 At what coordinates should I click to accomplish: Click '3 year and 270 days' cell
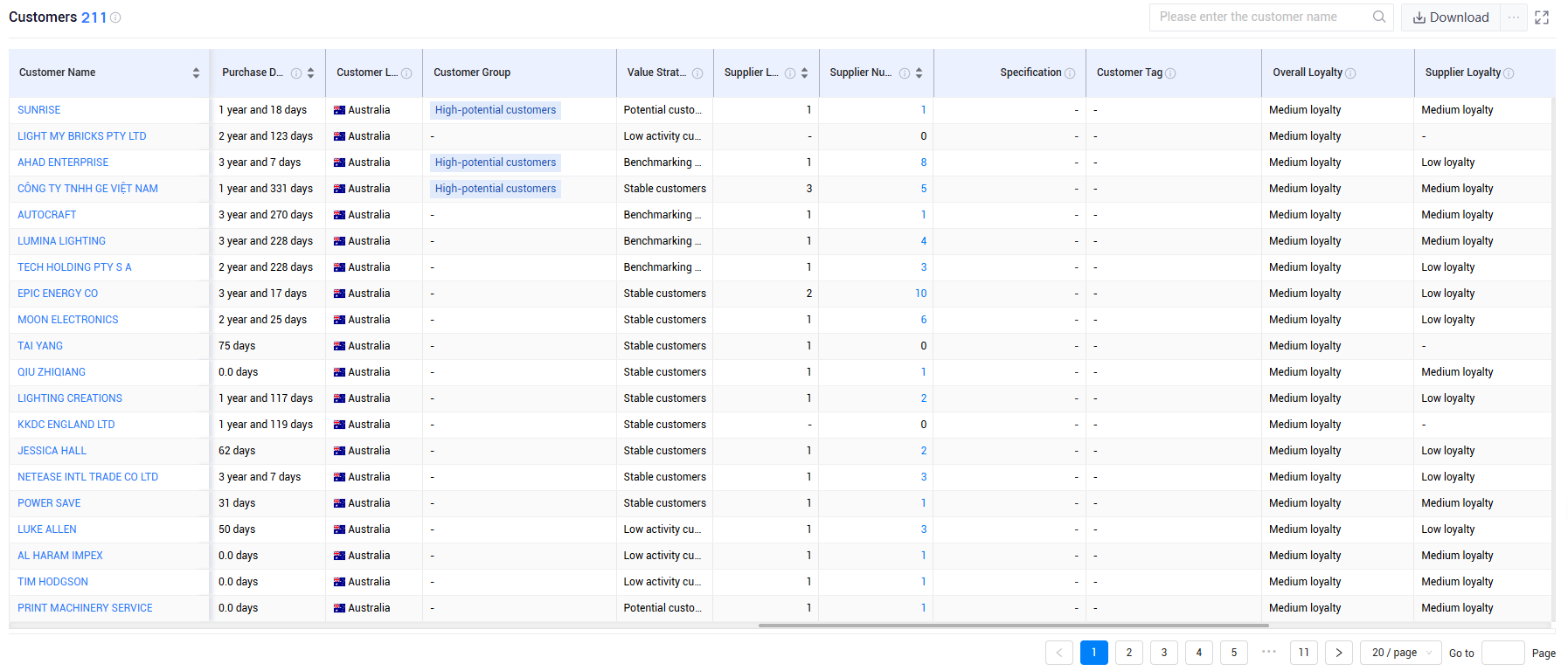[266, 215]
